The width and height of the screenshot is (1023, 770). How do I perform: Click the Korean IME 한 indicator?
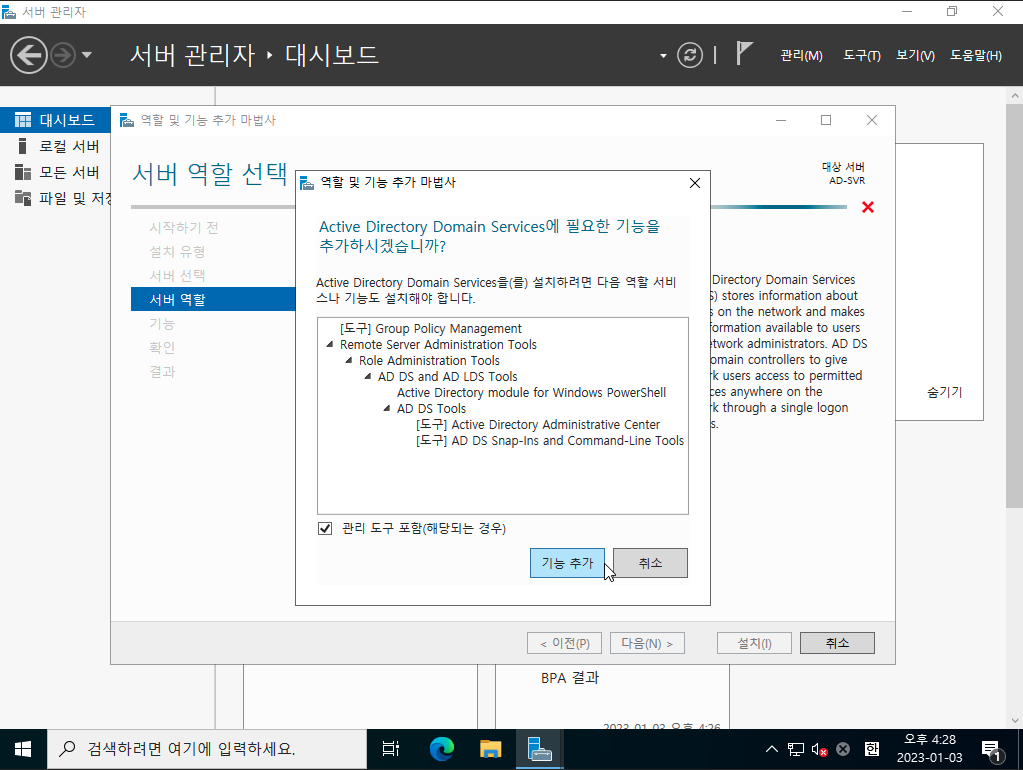click(x=872, y=749)
